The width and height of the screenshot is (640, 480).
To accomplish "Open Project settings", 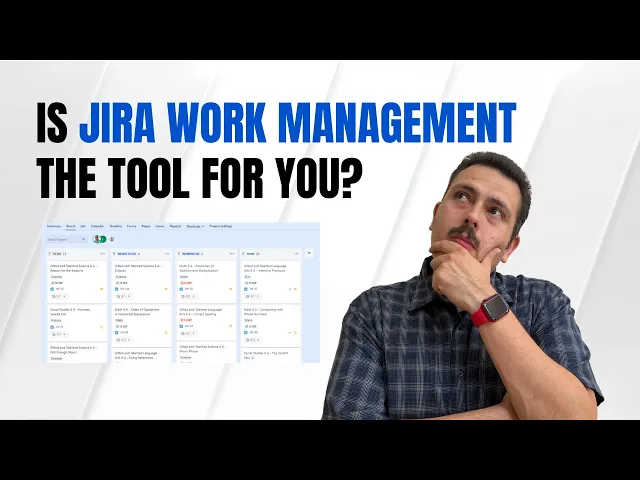I will [221, 226].
